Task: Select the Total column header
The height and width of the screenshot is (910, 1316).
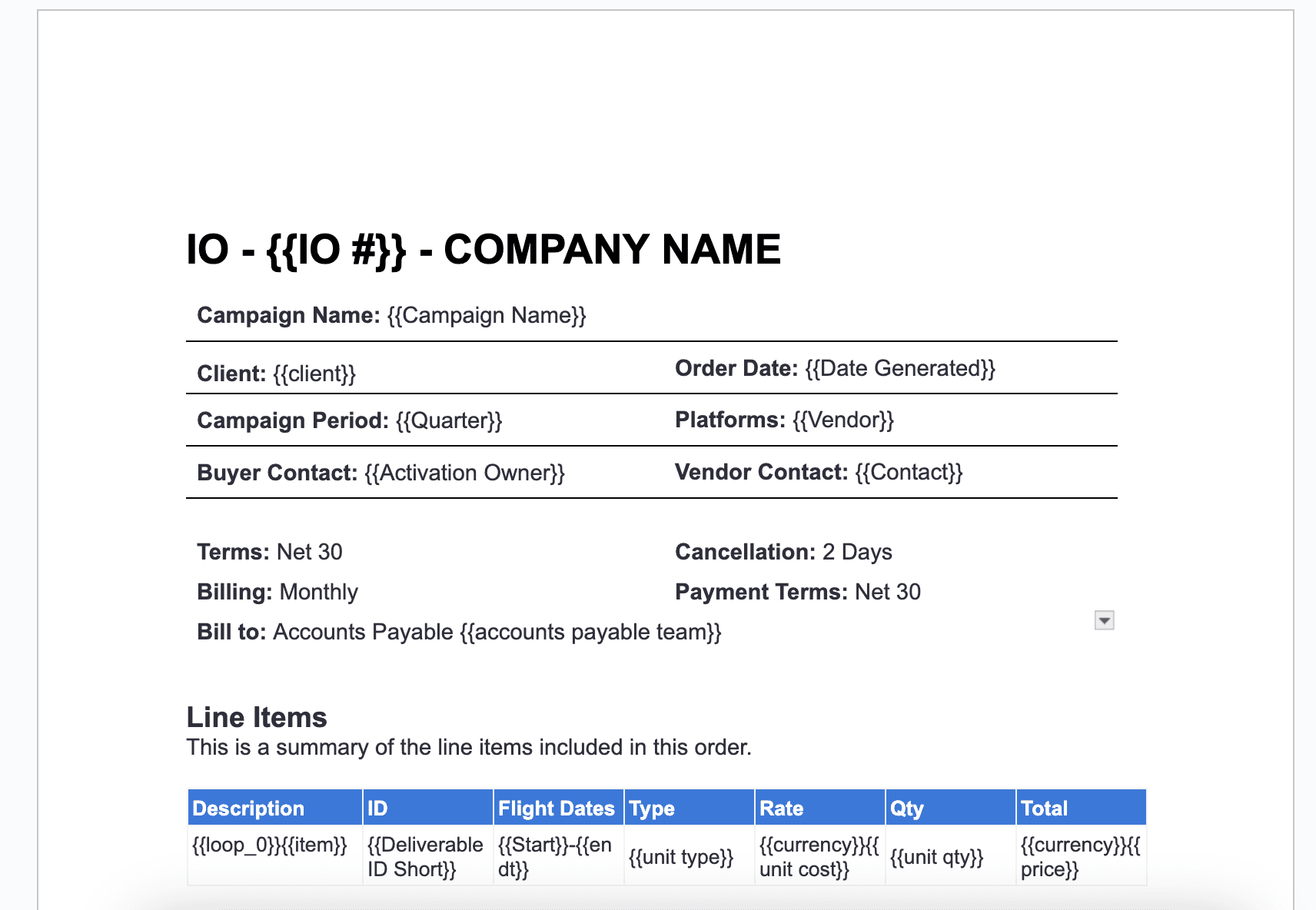Action: click(1044, 808)
